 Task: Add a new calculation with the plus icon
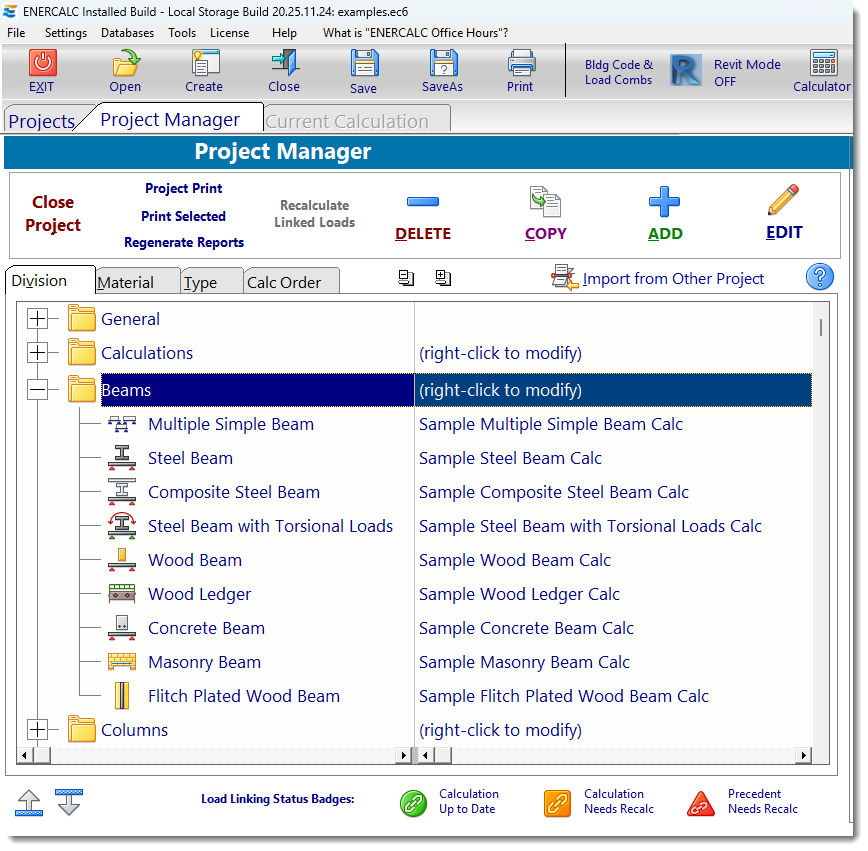664,213
